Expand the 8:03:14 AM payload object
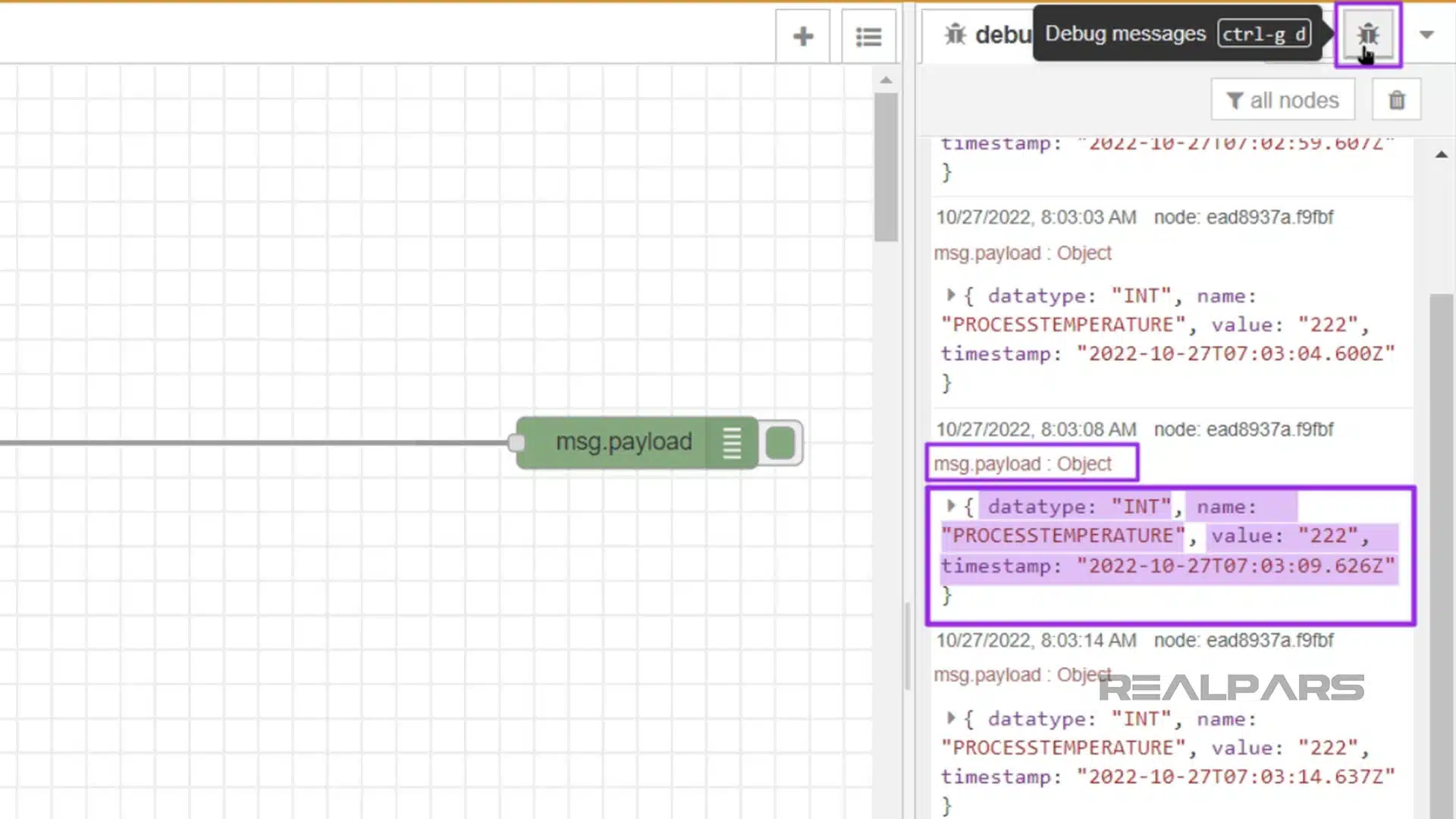The image size is (1456, 819). tap(950, 717)
